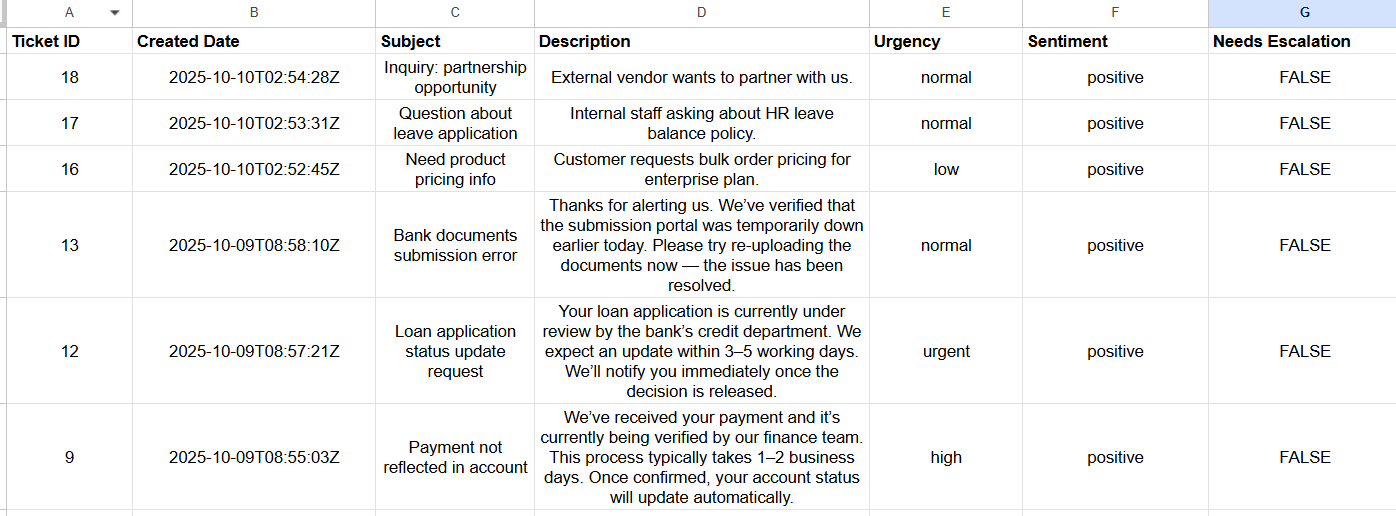Screen dimensions: 1396x516
Task: Select the "Payment not reflected in account" cell
Action: [x=455, y=457]
